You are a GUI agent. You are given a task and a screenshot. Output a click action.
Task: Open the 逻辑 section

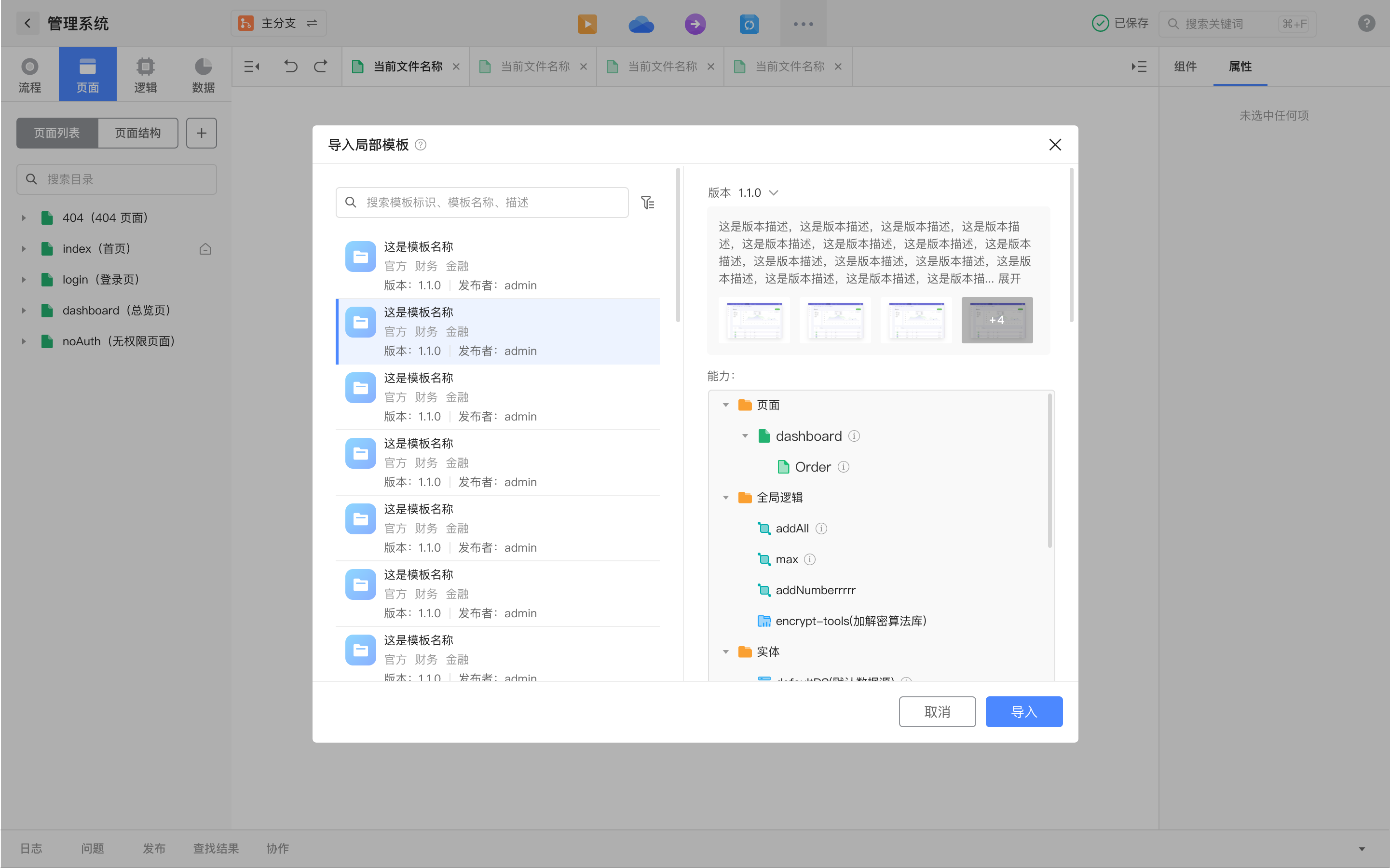(x=145, y=75)
